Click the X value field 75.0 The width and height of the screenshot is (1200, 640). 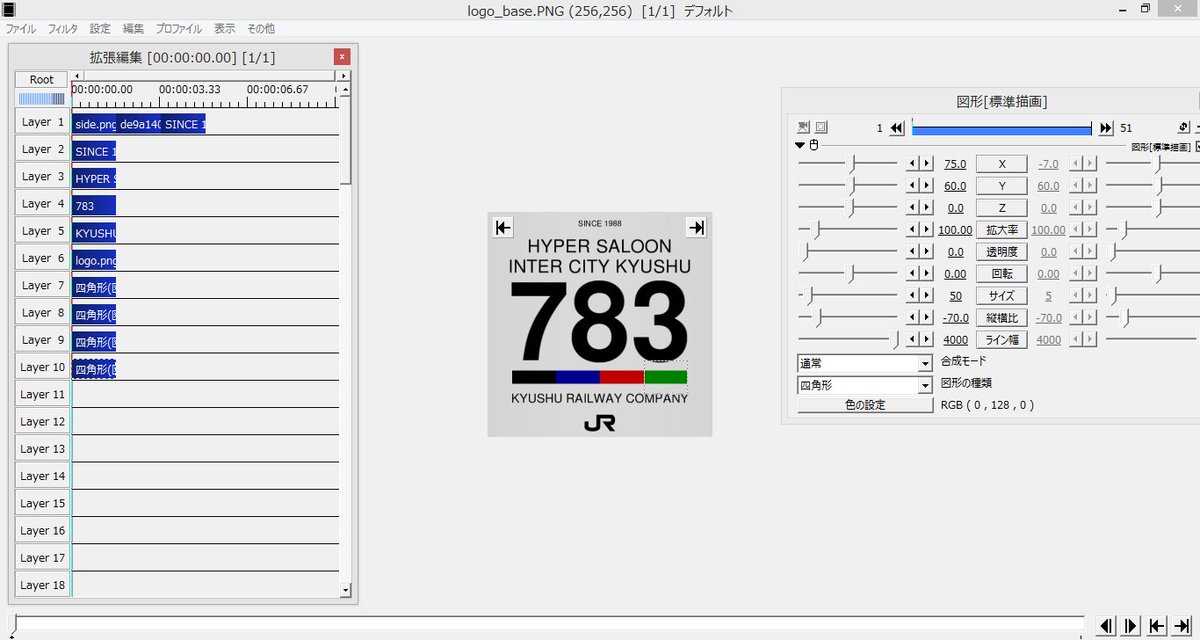pyautogui.click(x=955, y=164)
